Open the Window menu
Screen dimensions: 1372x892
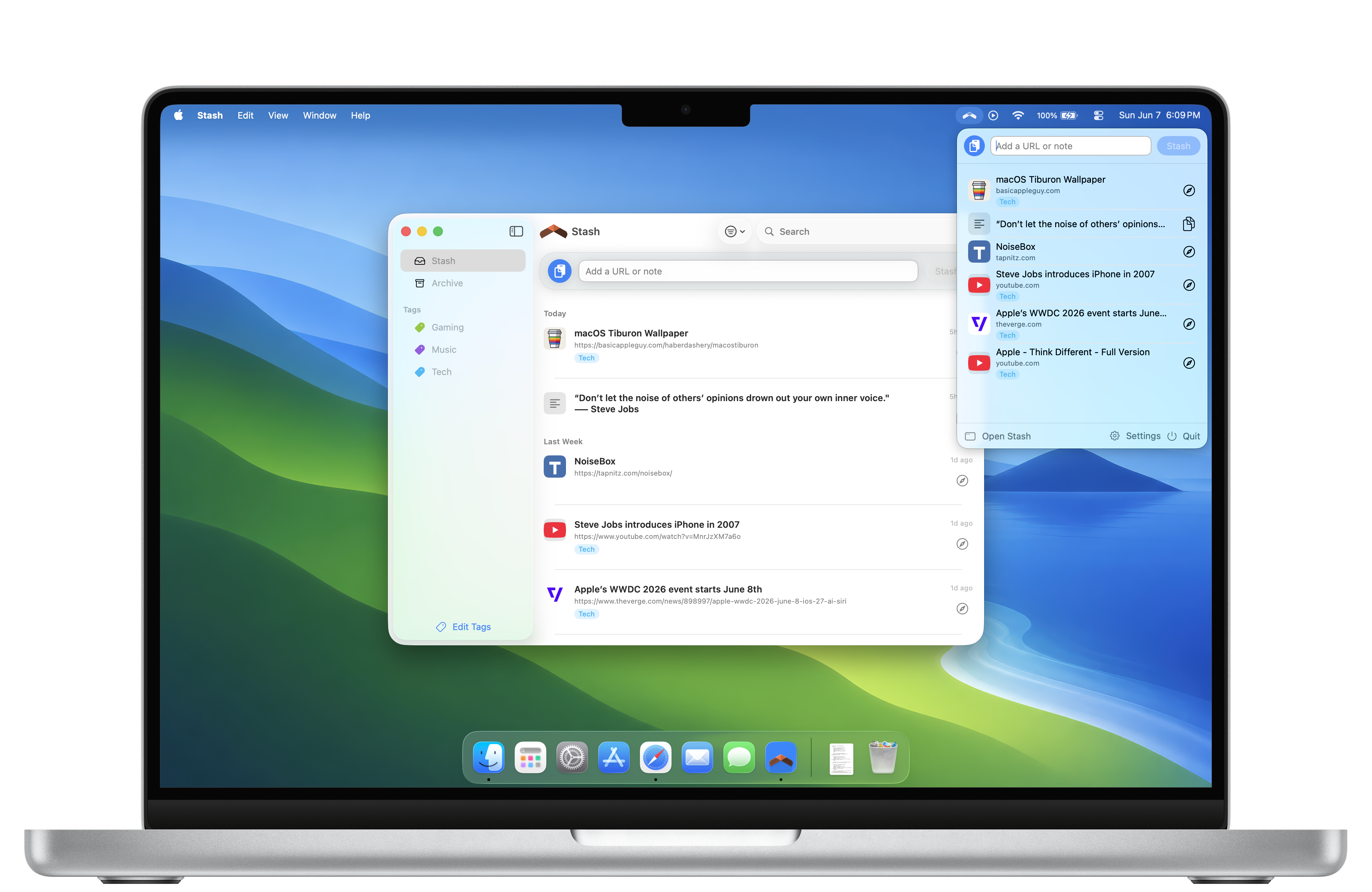[x=319, y=115]
